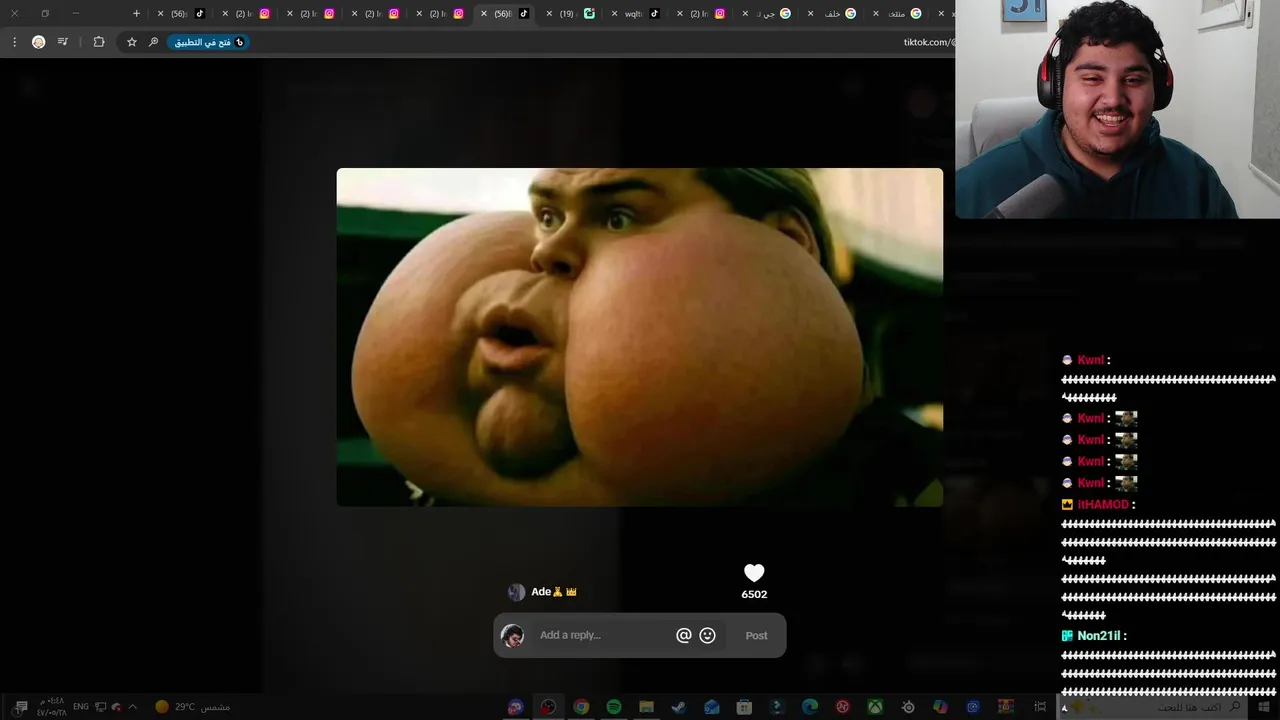This screenshot has width=1280, height=720.
Task: Click the tiktok.com address bar URL
Action: (928, 42)
